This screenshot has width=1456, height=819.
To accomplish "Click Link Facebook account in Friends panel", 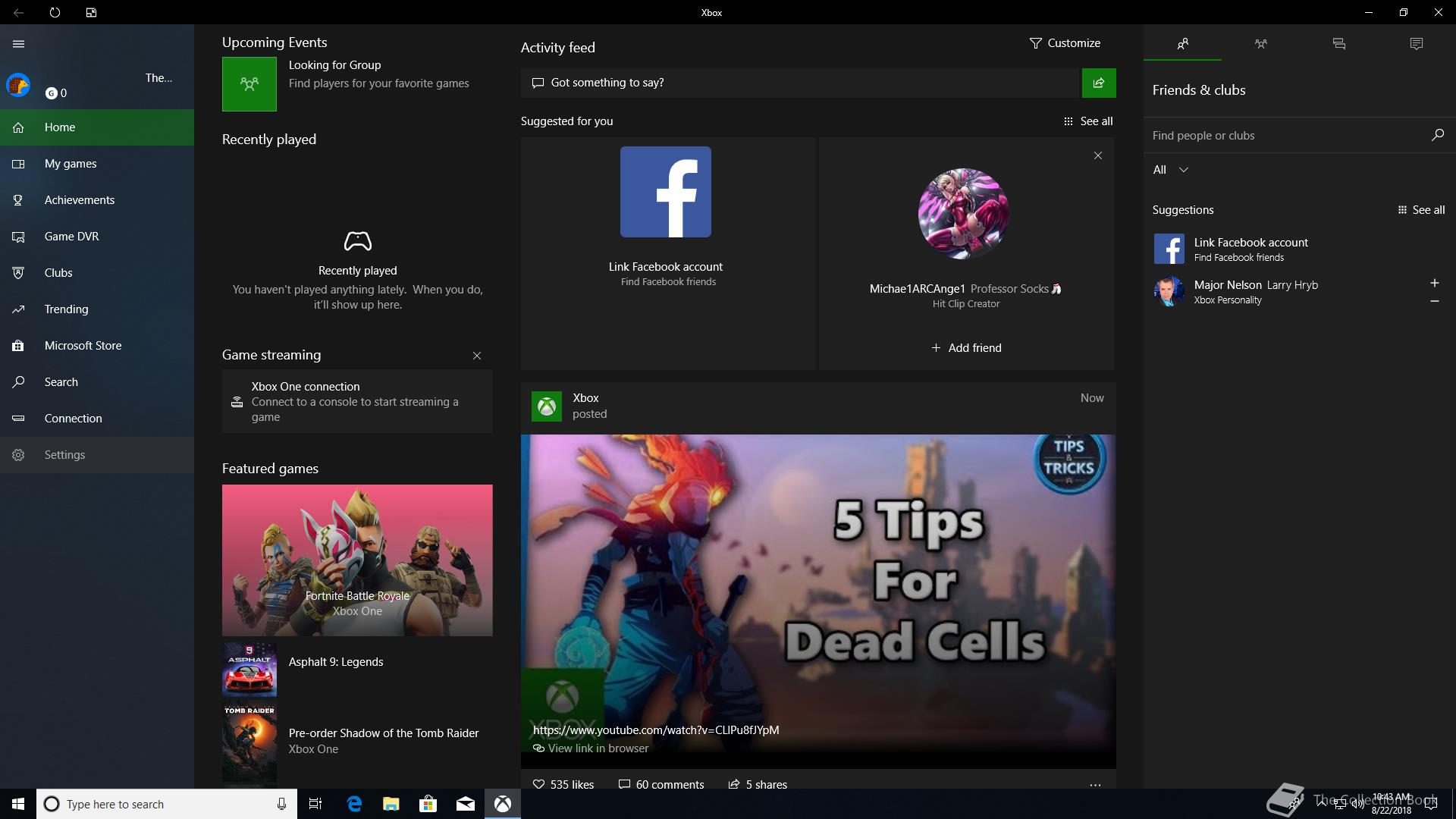I will (x=1300, y=249).
